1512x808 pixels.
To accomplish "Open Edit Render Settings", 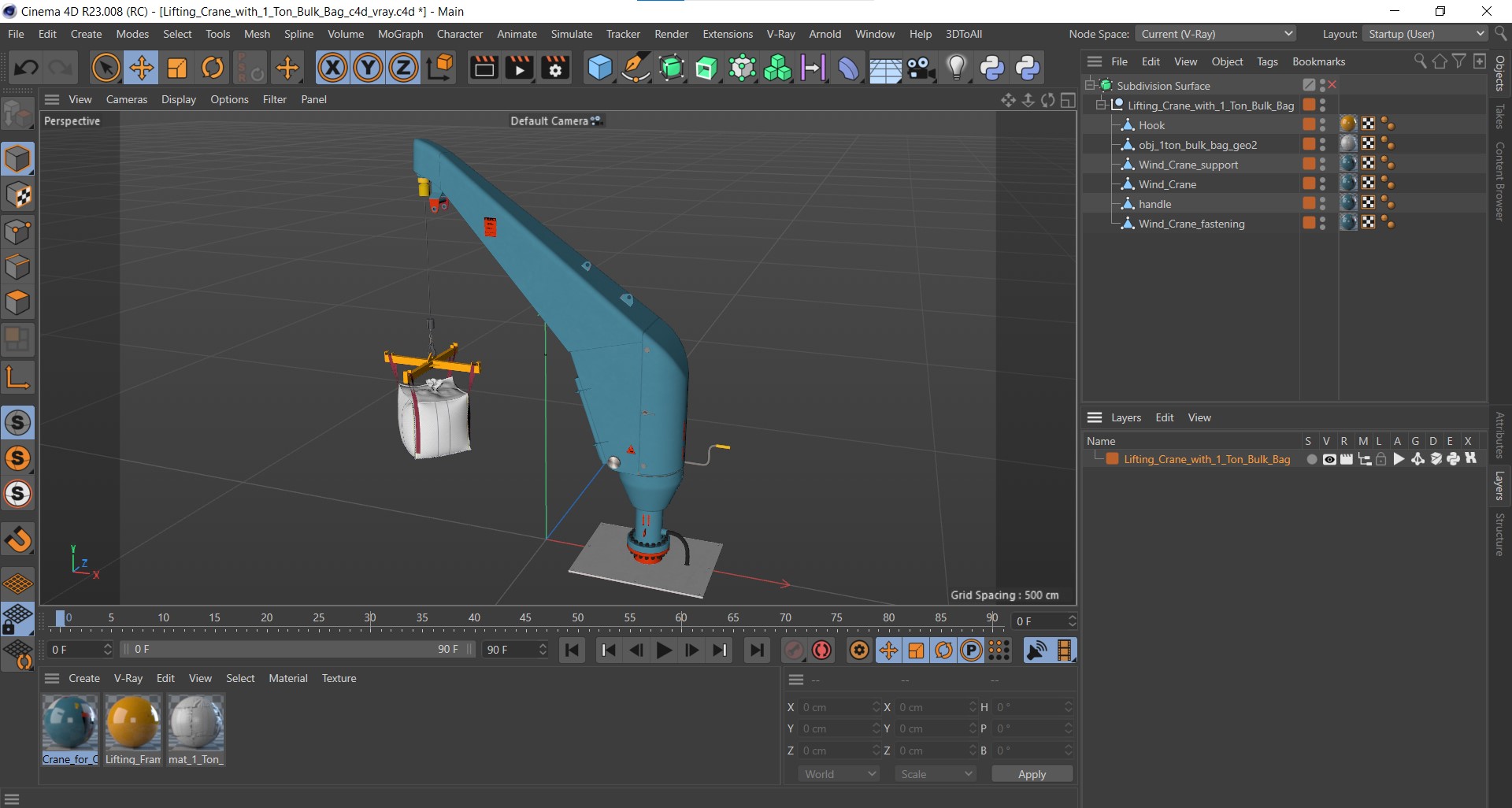I will 555,68.
